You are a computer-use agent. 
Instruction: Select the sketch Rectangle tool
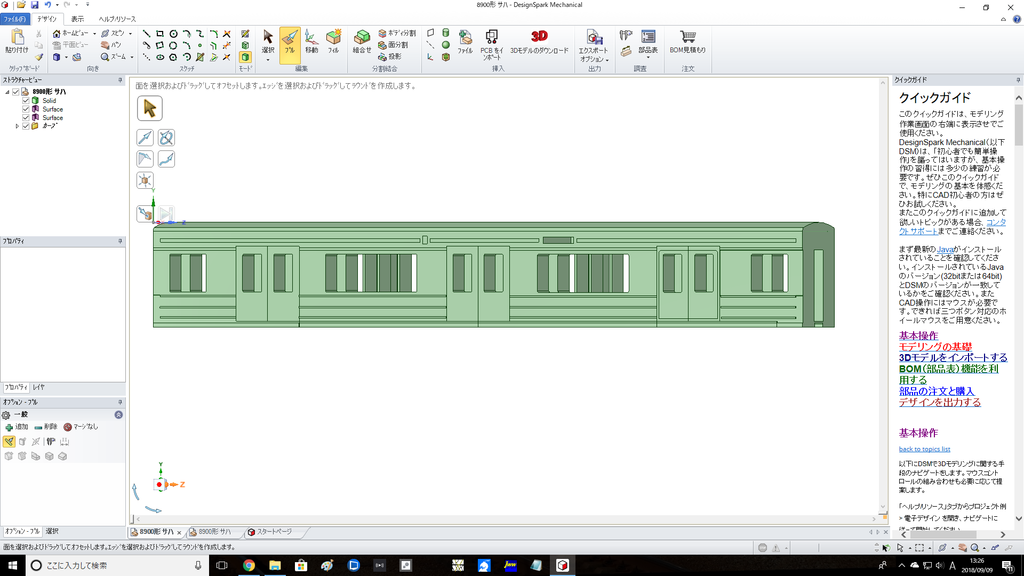pos(160,34)
